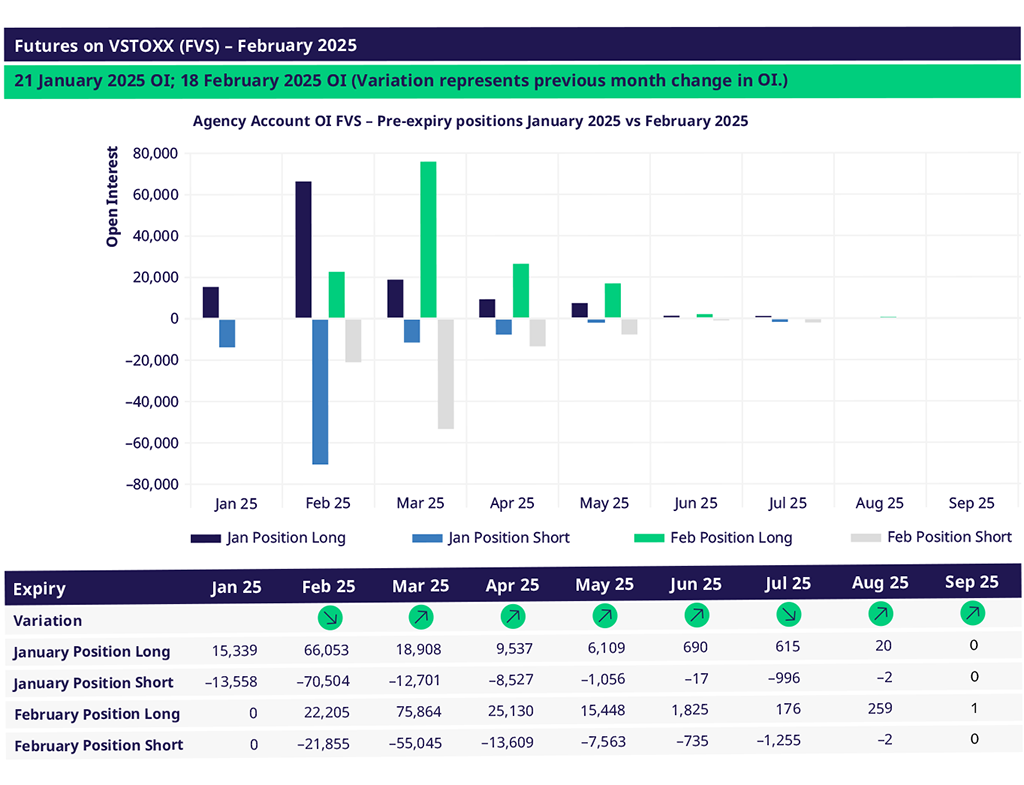Click the Jan Position Long legend swatch
Image resolution: width=1024 pixels, height=785 pixels.
click(x=205, y=538)
